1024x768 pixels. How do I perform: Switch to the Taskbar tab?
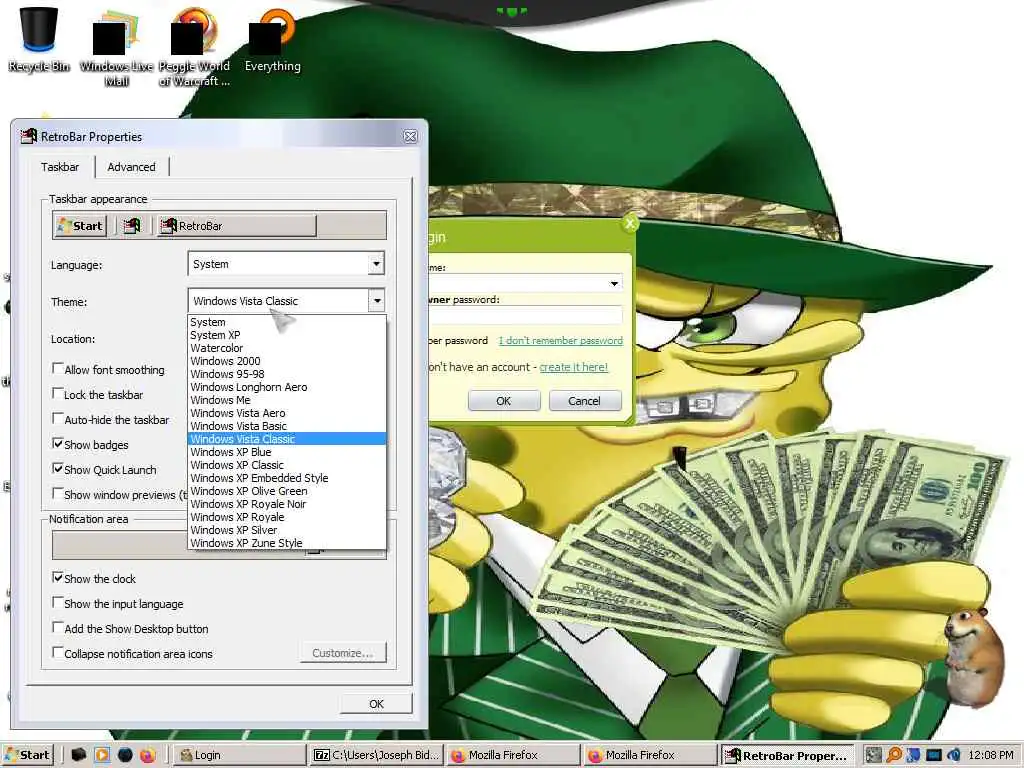coord(59,167)
